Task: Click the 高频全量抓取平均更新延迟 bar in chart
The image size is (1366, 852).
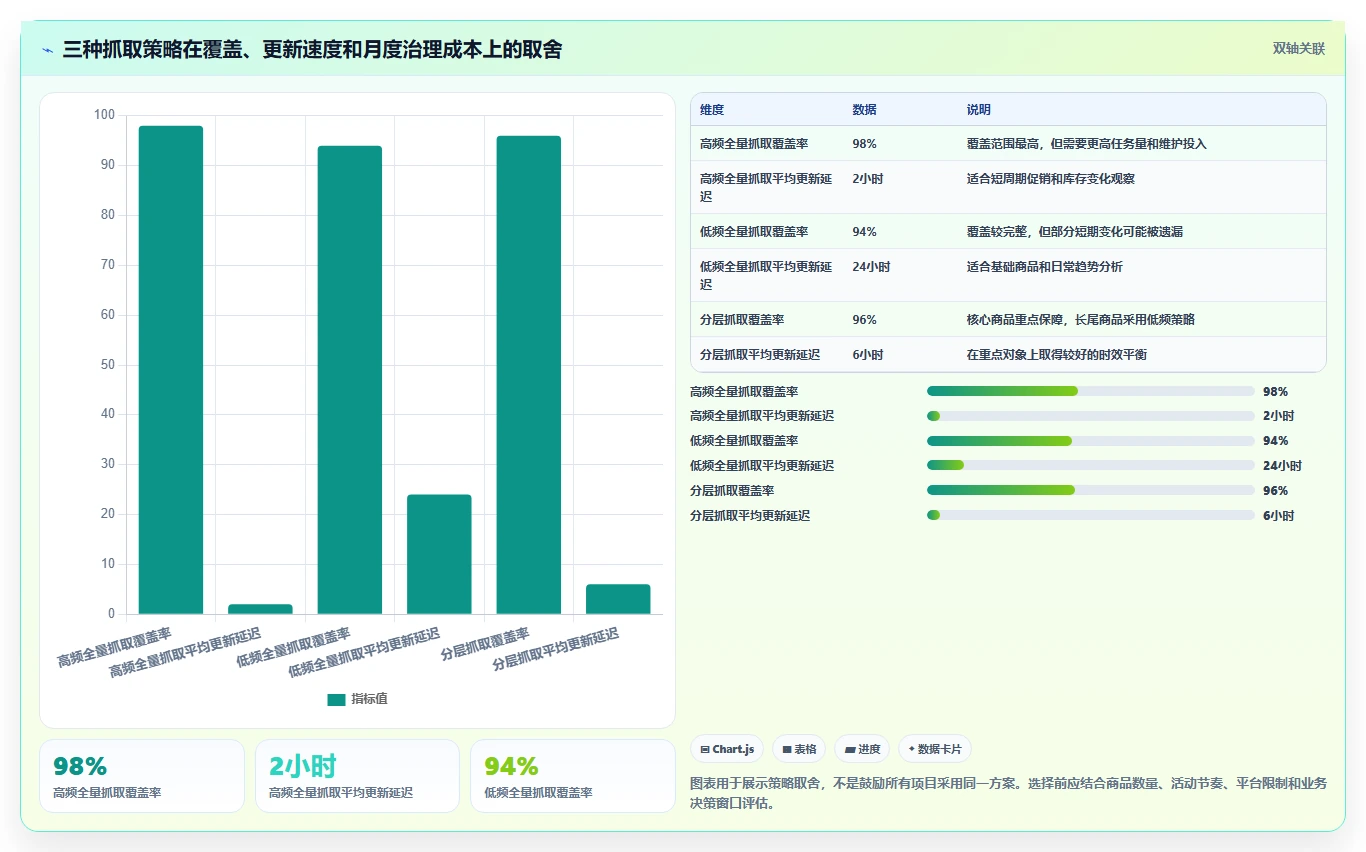Action: pyautogui.click(x=260, y=609)
